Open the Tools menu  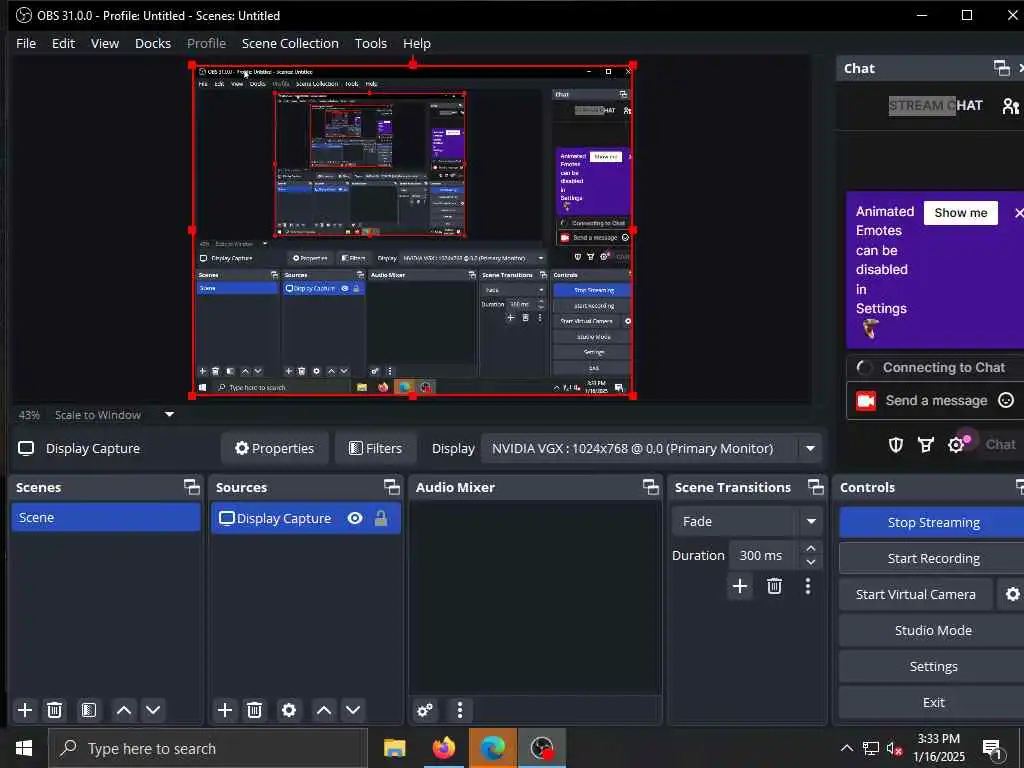pos(371,43)
